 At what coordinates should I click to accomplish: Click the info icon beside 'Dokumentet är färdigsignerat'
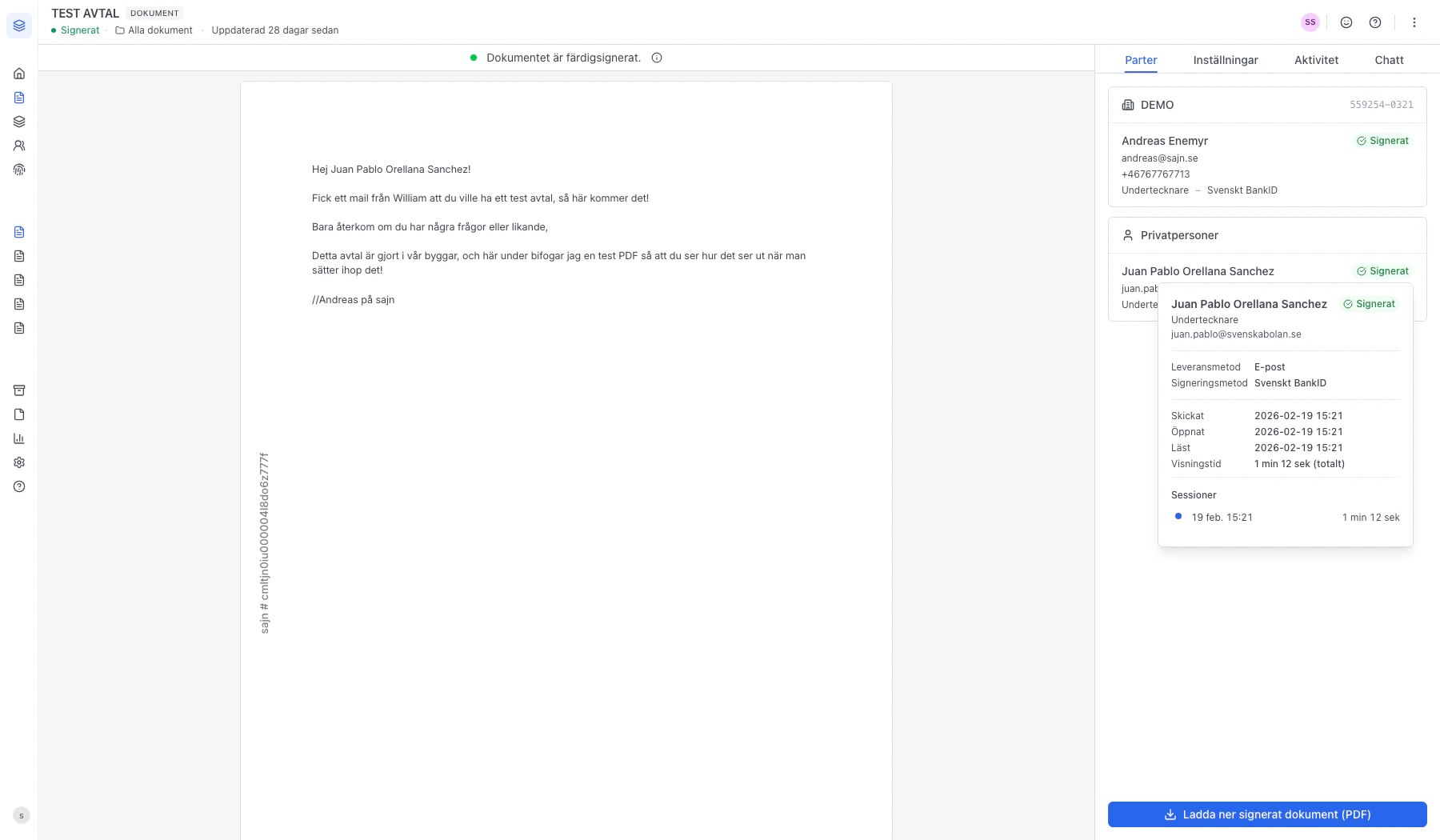657,58
